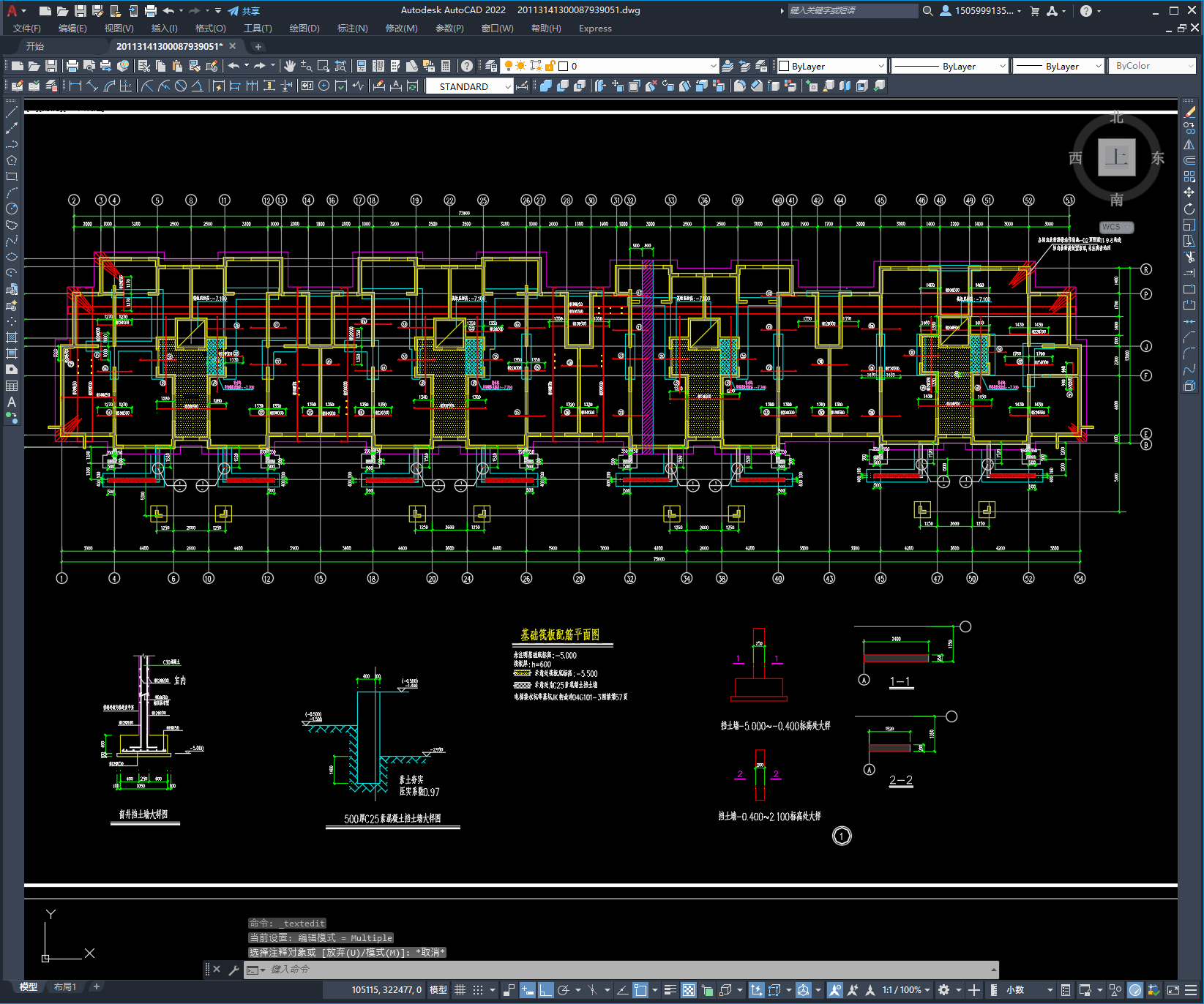The image size is (1204, 1004).
Task: Select the Diameter dimension tool
Action: point(181,86)
